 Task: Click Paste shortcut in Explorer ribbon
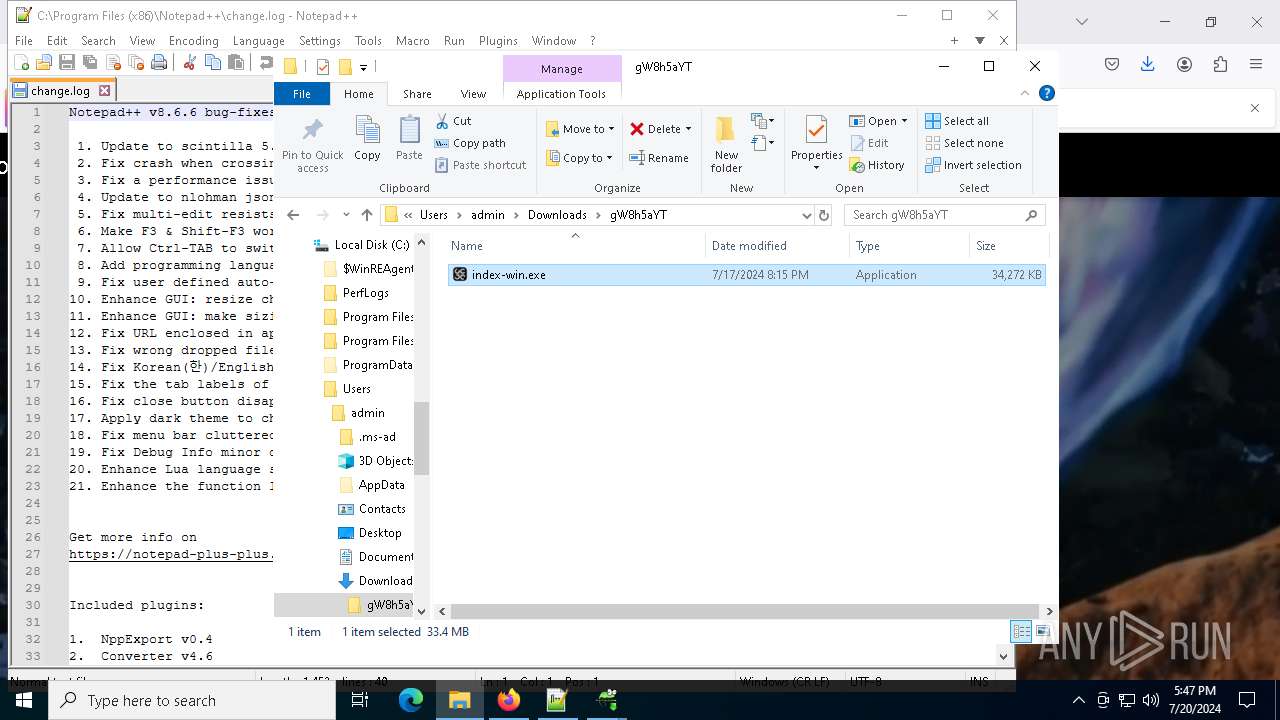[480, 165]
